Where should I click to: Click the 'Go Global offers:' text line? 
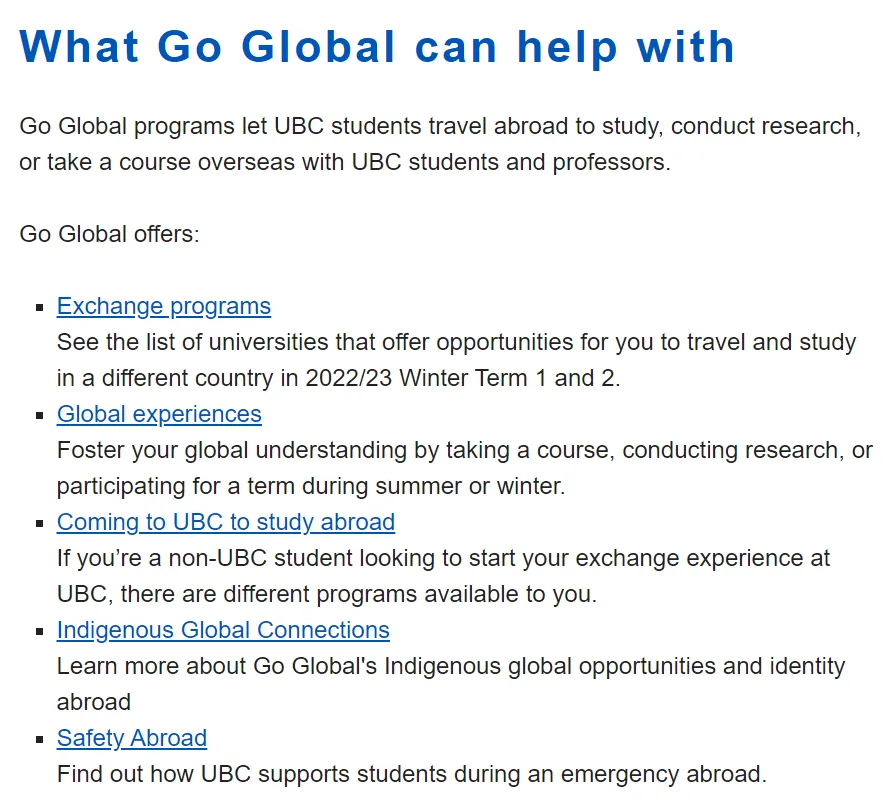[110, 234]
